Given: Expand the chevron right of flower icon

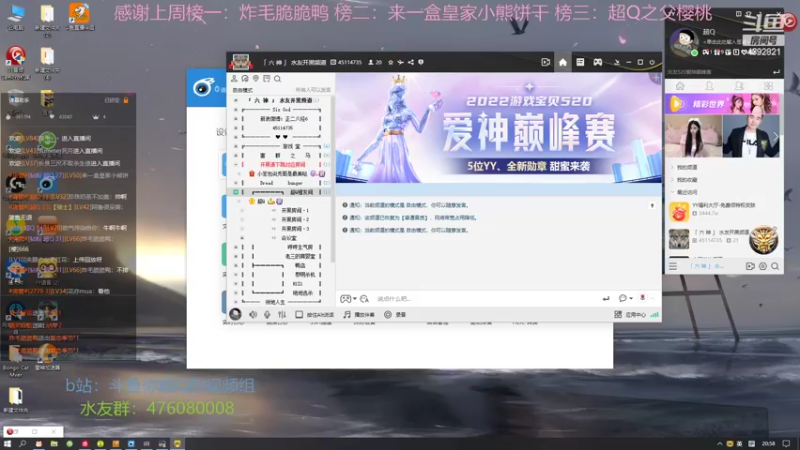Looking at the screenshot, I should coord(652,298).
